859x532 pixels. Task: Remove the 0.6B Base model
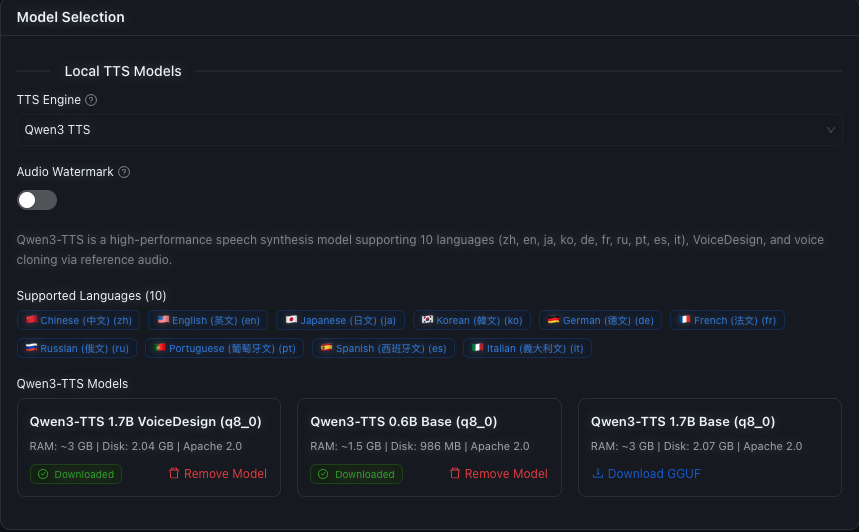pyautogui.click(x=499, y=473)
